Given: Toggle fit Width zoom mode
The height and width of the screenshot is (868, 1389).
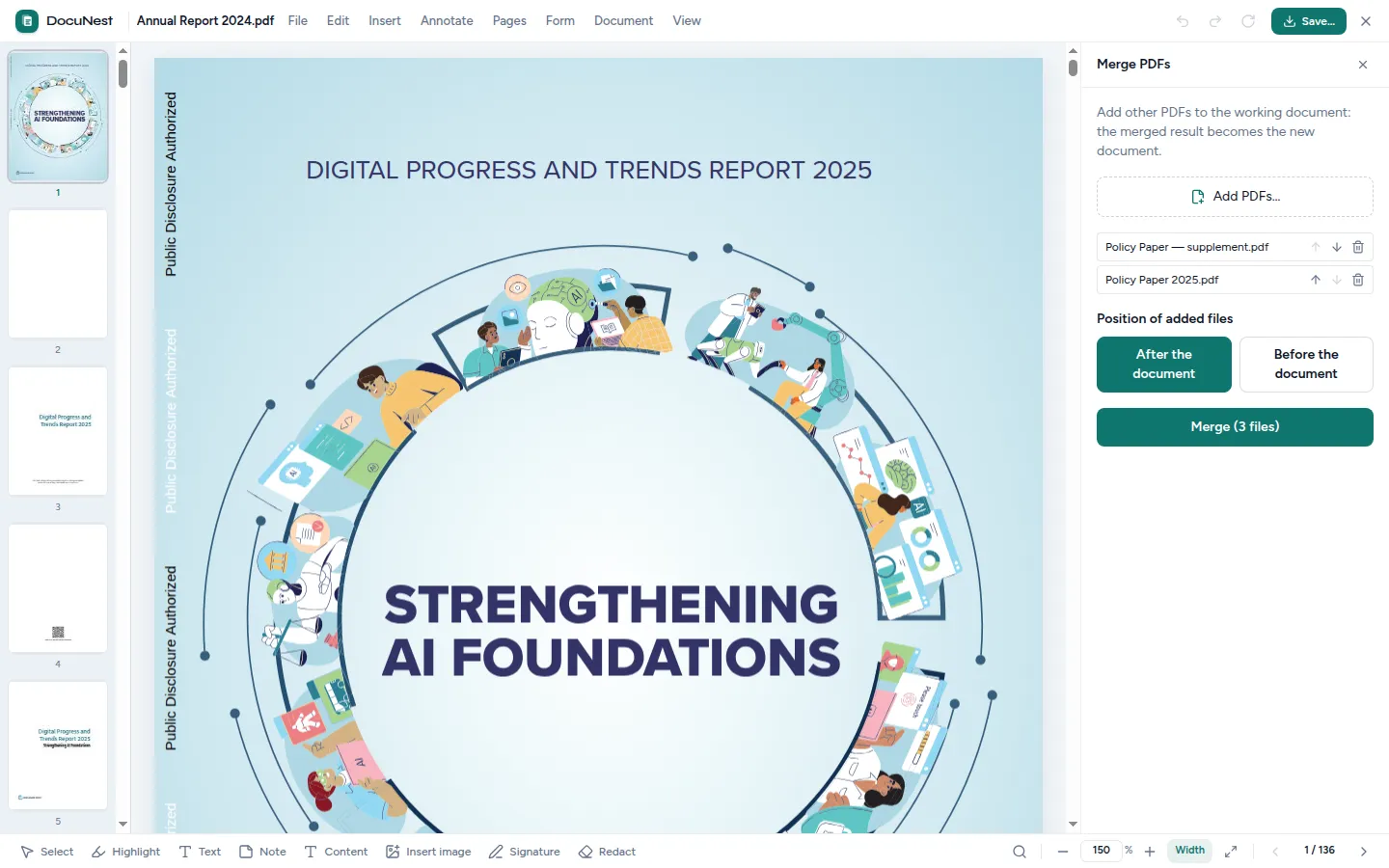Looking at the screenshot, I should click(x=1189, y=851).
